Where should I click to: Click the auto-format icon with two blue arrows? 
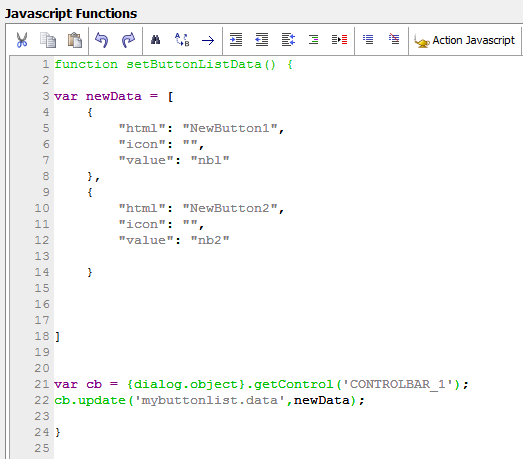pyautogui.click(x=288, y=40)
